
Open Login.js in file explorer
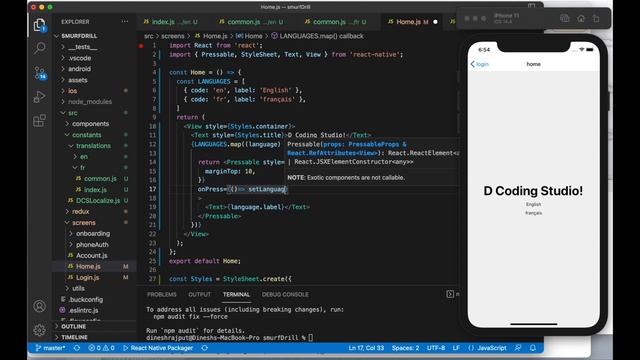point(87,278)
